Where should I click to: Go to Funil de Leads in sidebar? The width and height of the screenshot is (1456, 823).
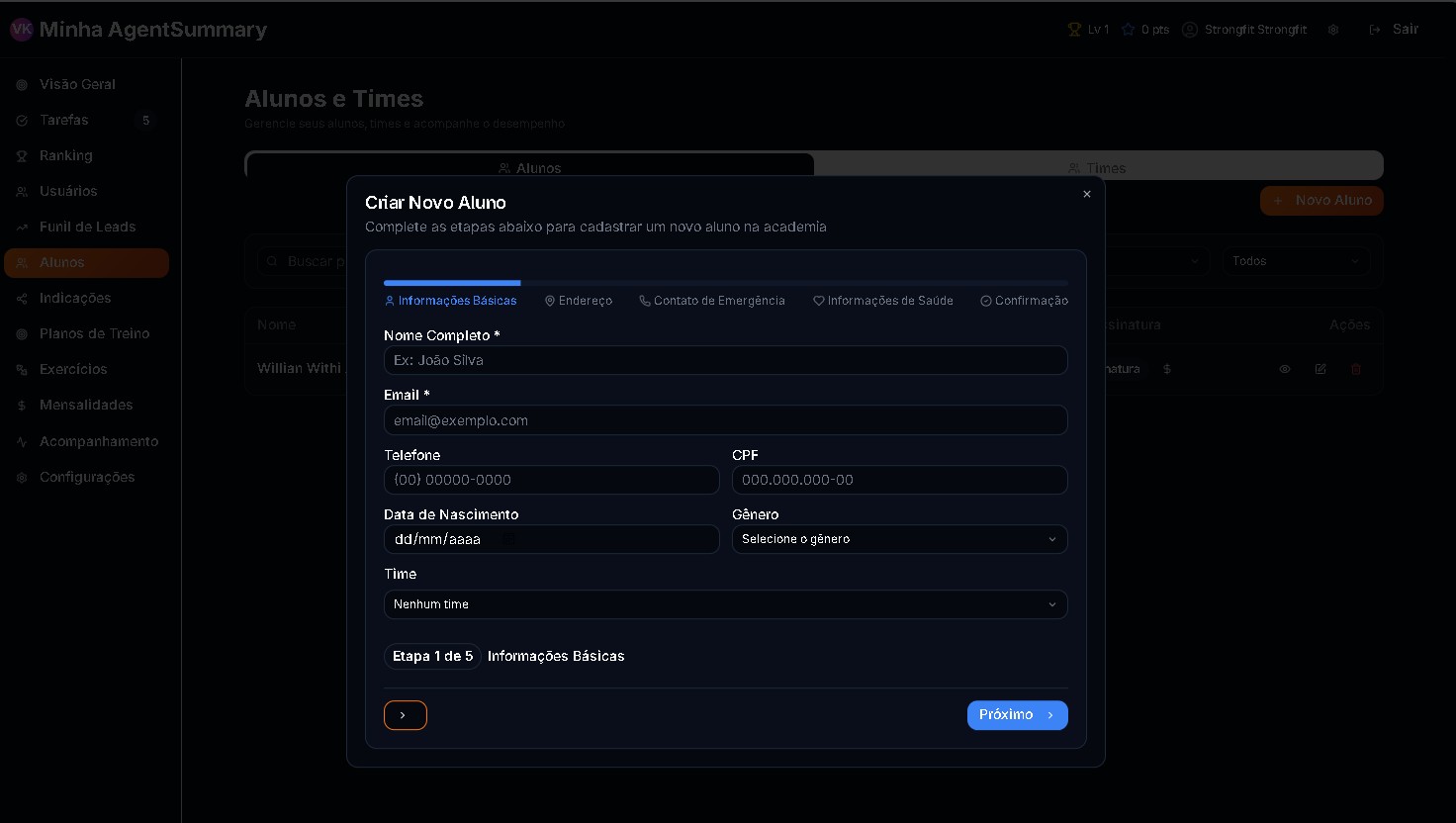(87, 227)
